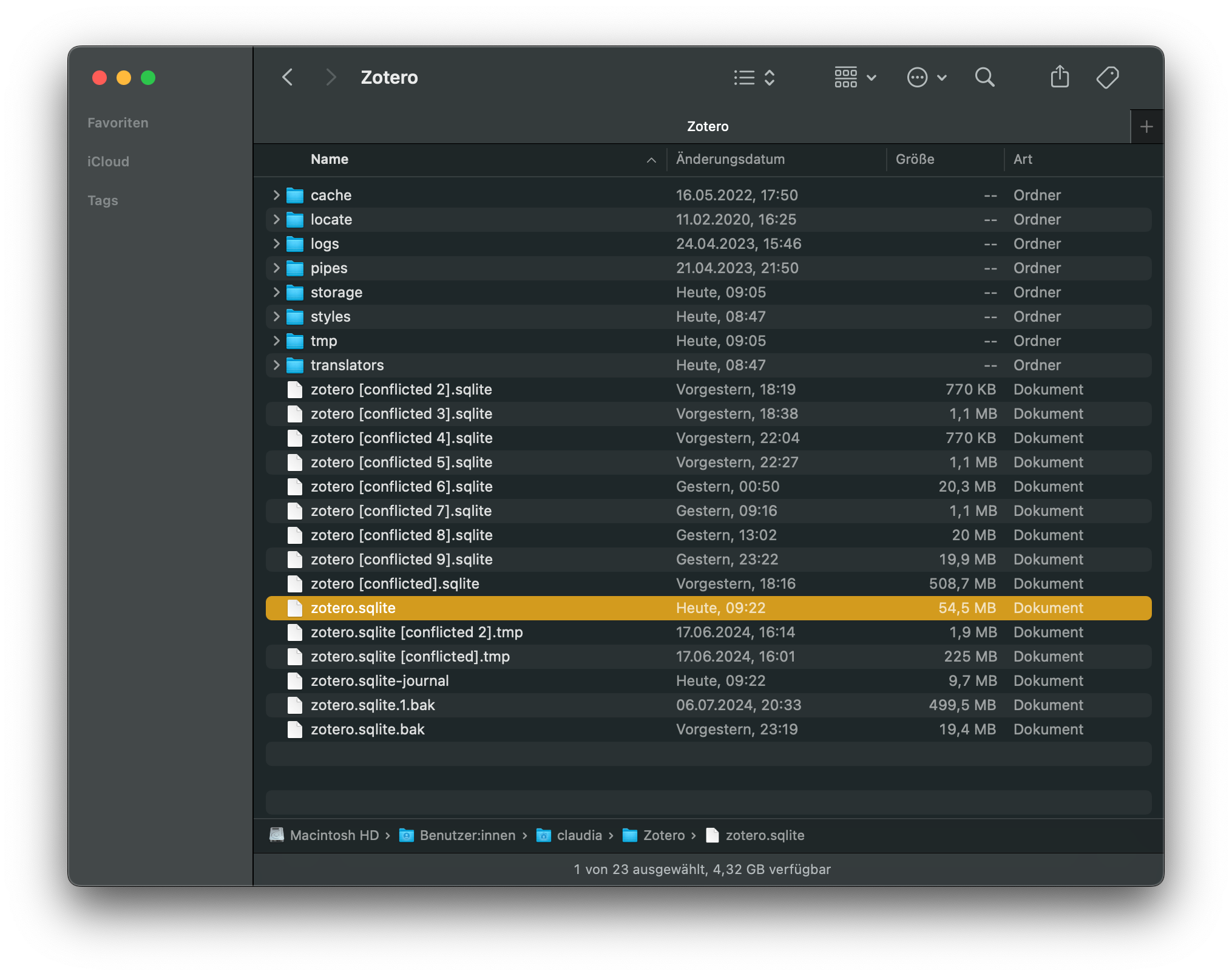The image size is (1232, 976).
Task: Select the Zotero tab
Action: pos(707,127)
